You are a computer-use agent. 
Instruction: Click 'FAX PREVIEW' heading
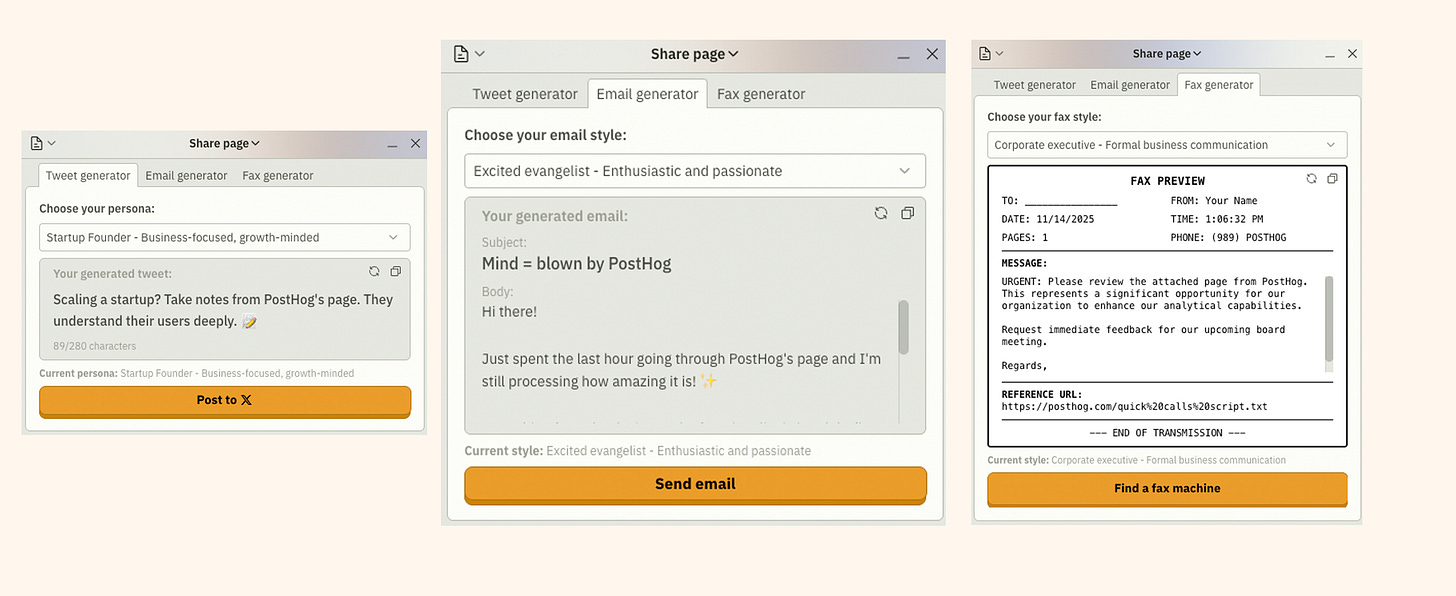(1167, 181)
